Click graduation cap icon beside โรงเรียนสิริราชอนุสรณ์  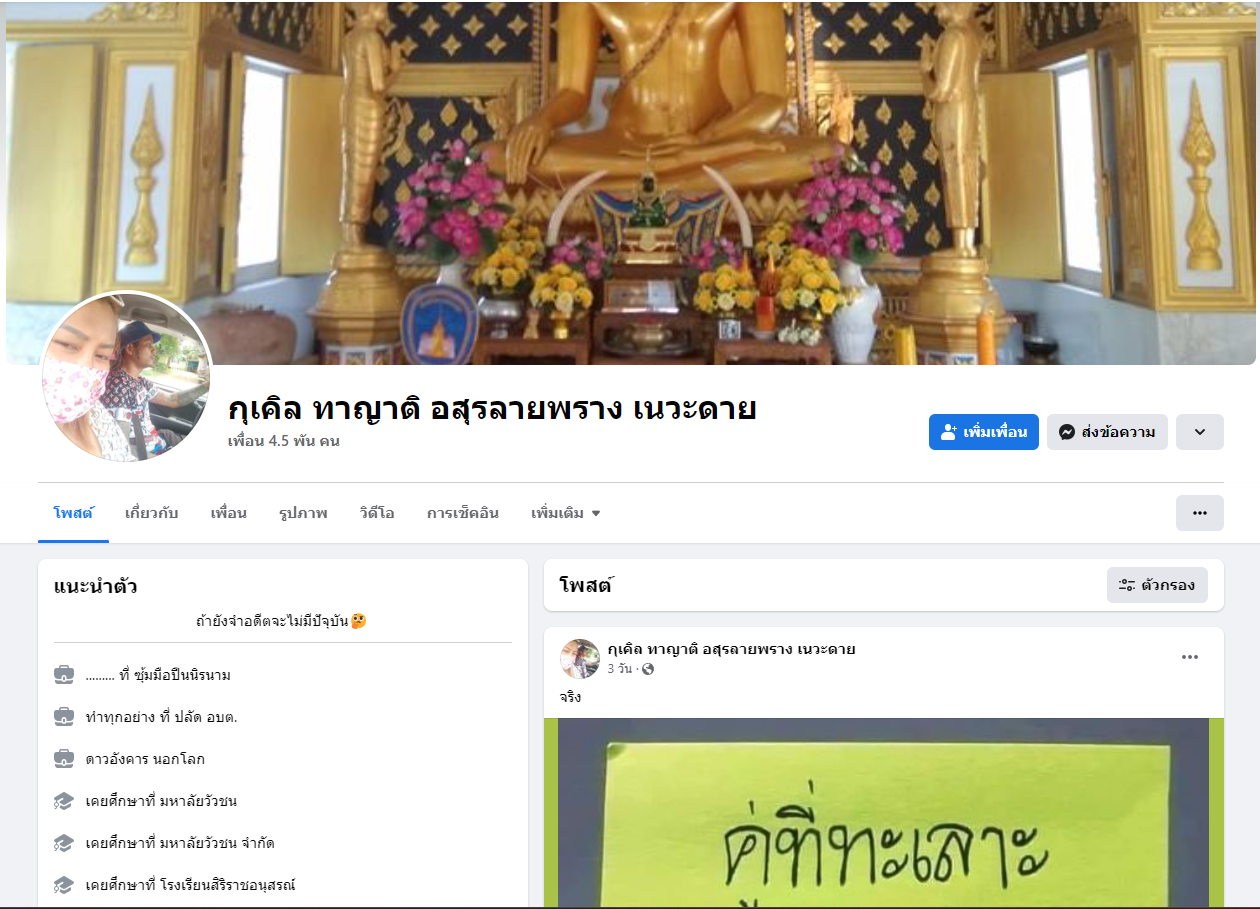[64, 885]
